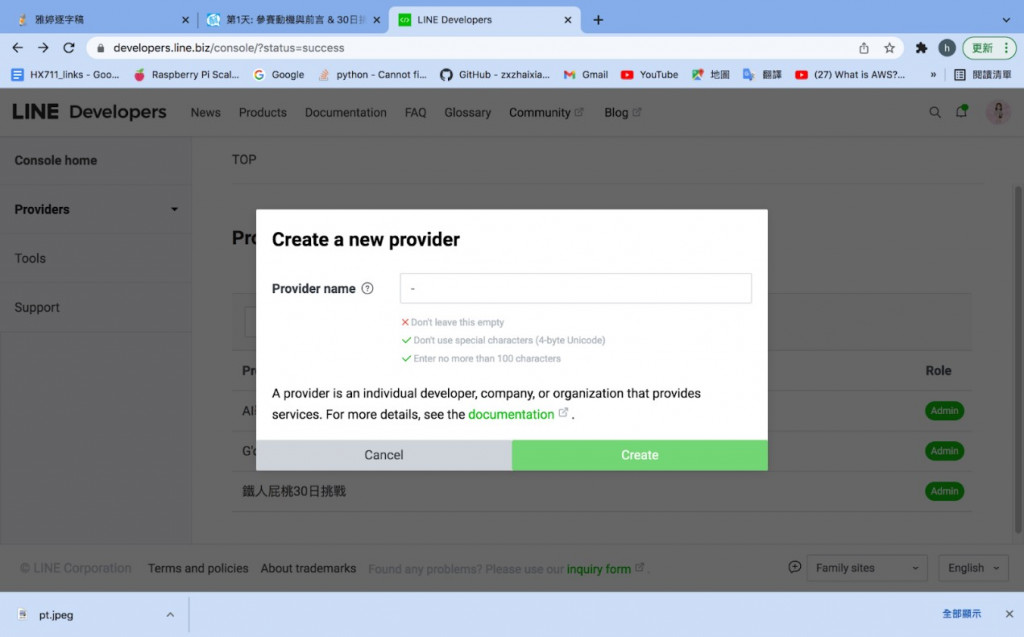
Task: Open the Blog external link
Action: point(622,112)
